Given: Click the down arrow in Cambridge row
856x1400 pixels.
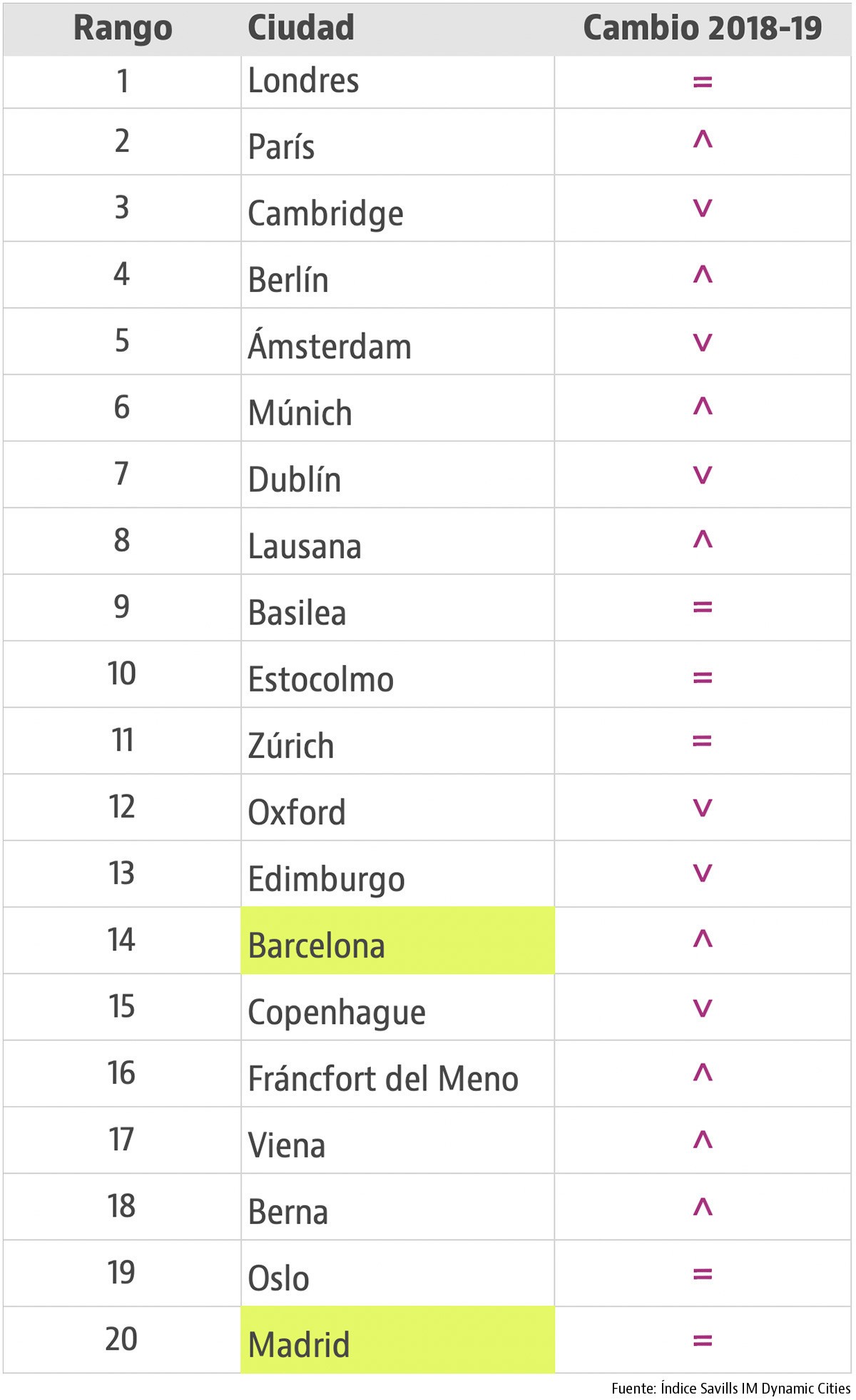Looking at the screenshot, I should 703,208.
